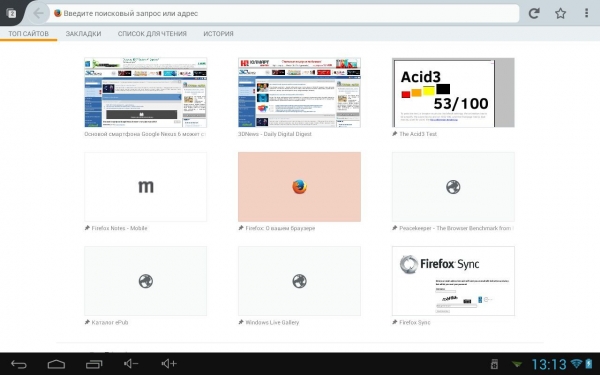Open the Google Nexus 6 article thumbnail
The height and width of the screenshot is (375, 600).
145,93
